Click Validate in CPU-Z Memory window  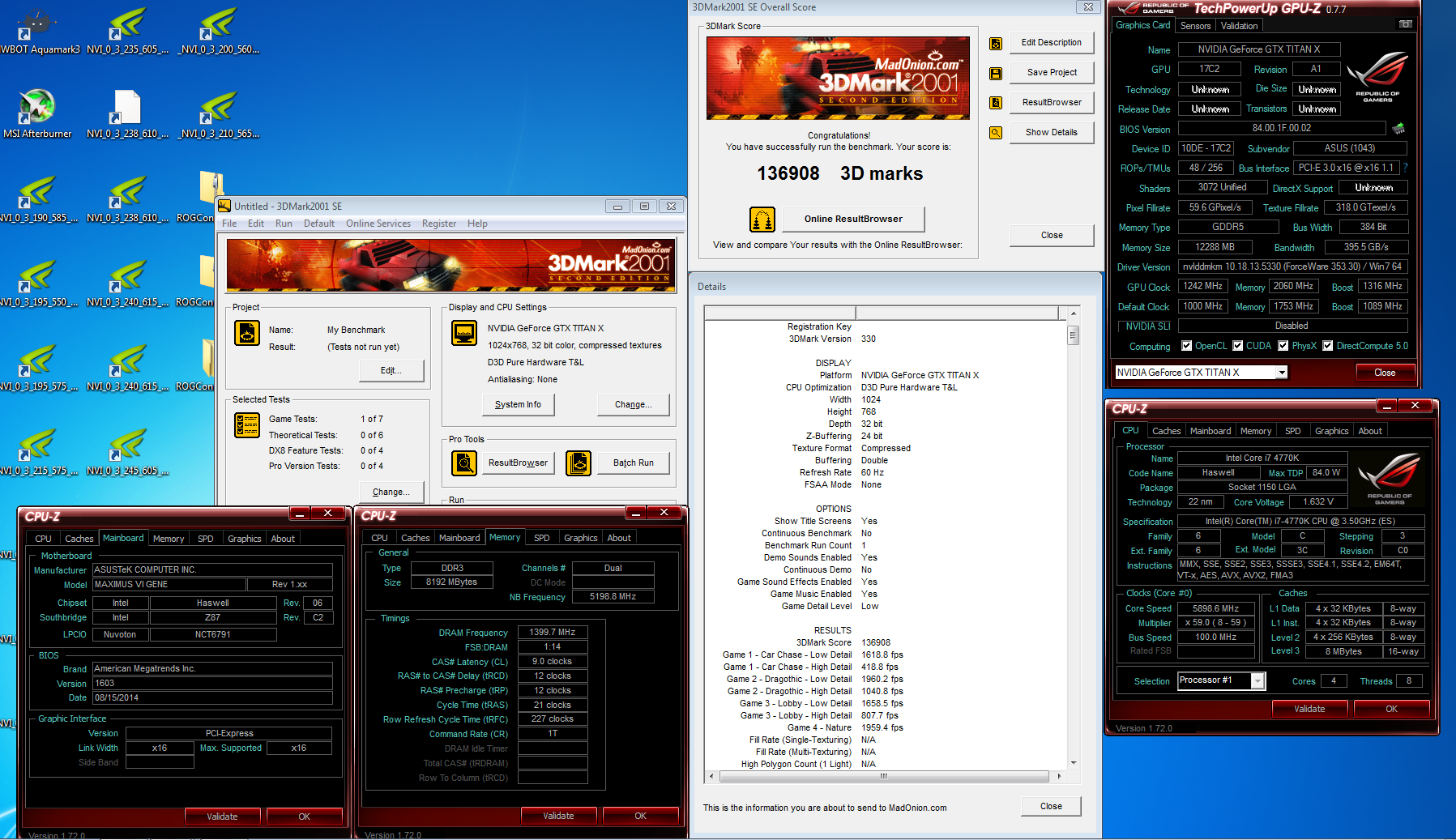click(x=558, y=816)
